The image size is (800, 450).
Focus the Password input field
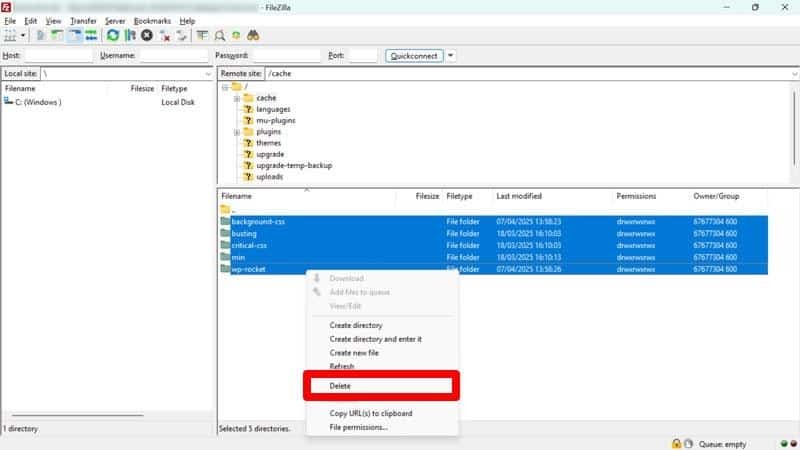(287, 55)
